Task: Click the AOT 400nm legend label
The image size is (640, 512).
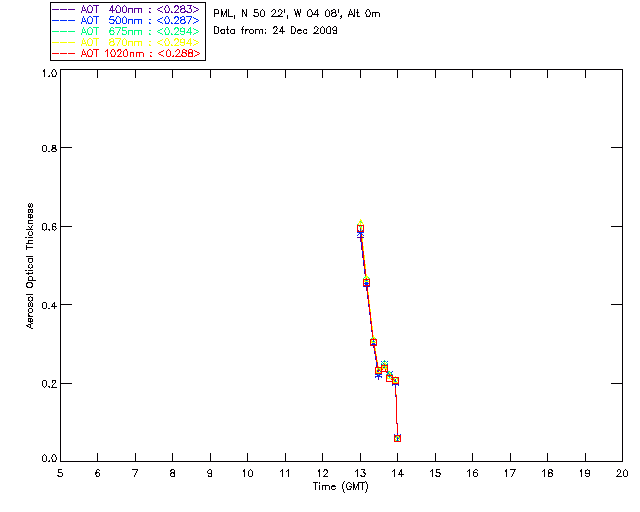Action: 140,9
